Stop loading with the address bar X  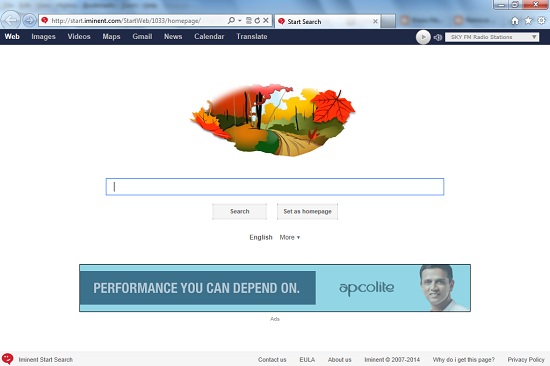266,20
